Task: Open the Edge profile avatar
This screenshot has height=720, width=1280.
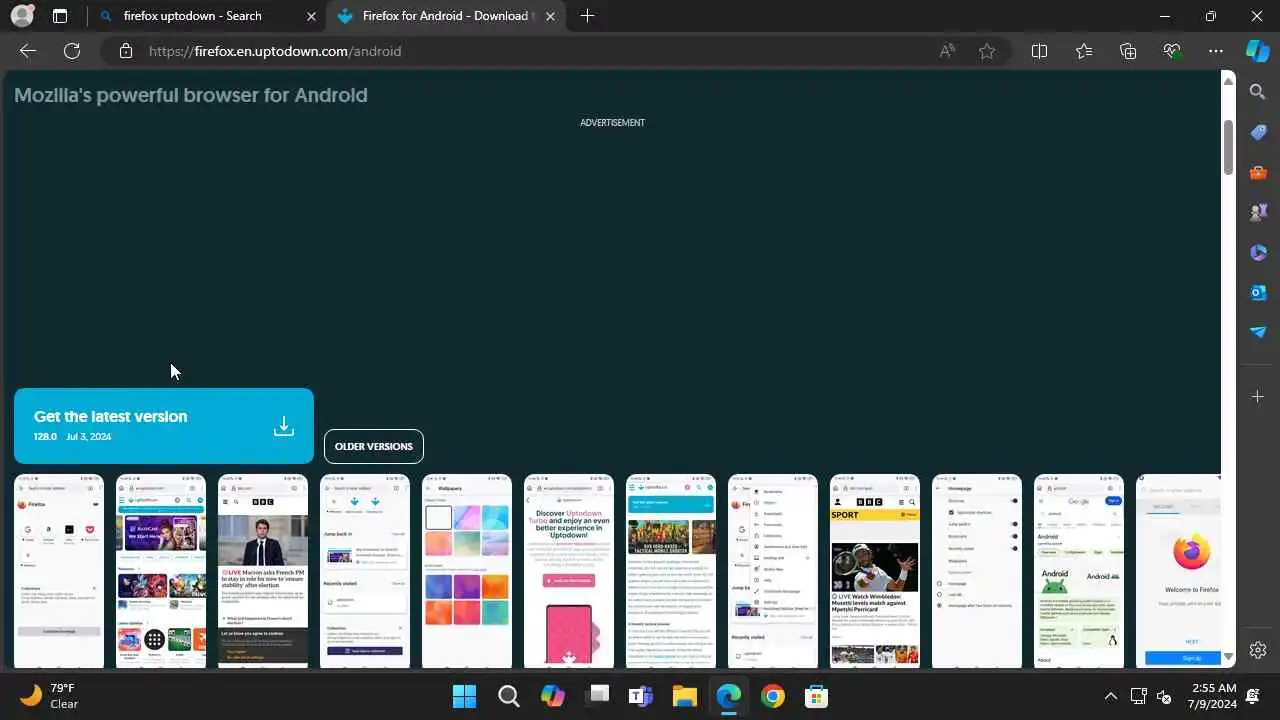Action: [x=22, y=16]
